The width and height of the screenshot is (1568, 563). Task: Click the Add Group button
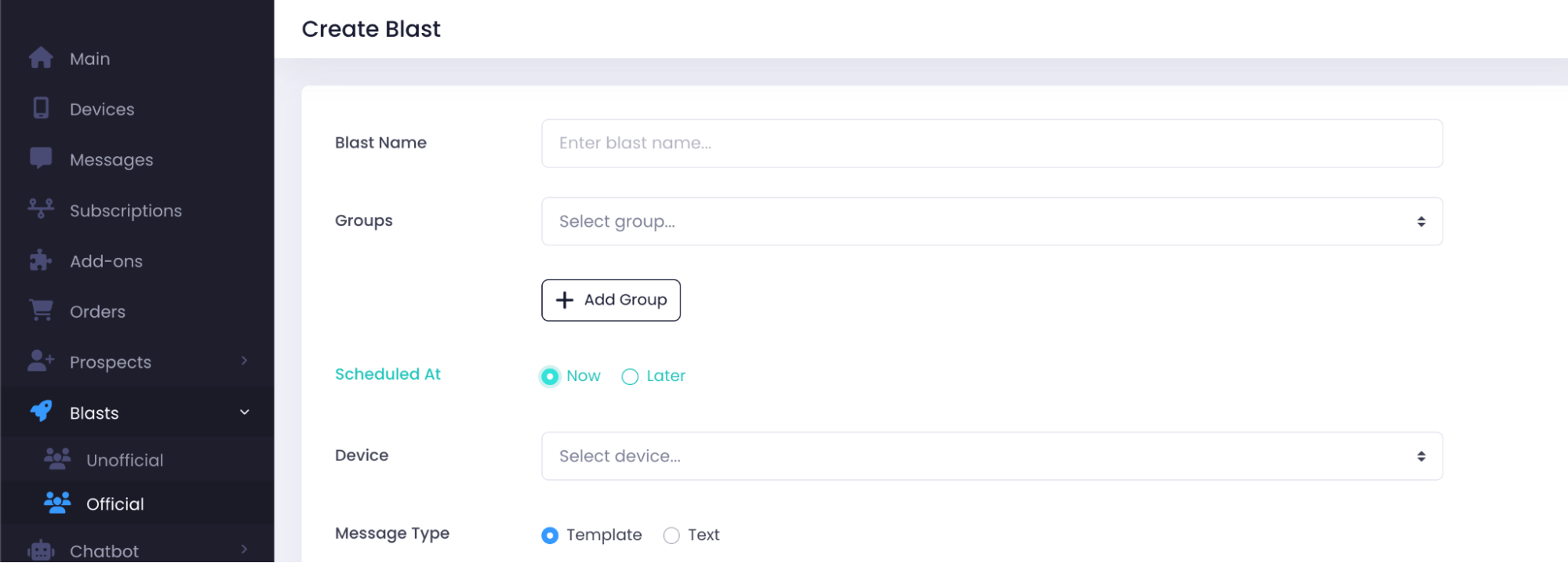point(611,300)
